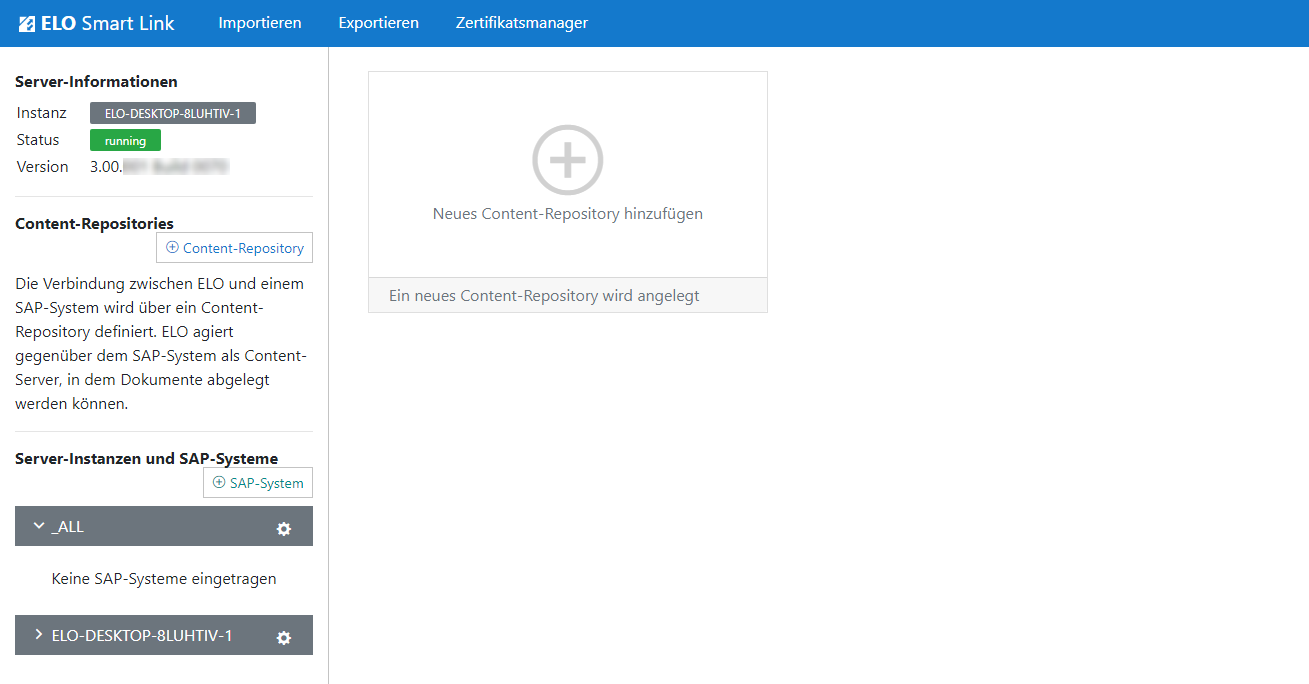Click the running status badge
1309x684 pixels.
[x=125, y=141]
